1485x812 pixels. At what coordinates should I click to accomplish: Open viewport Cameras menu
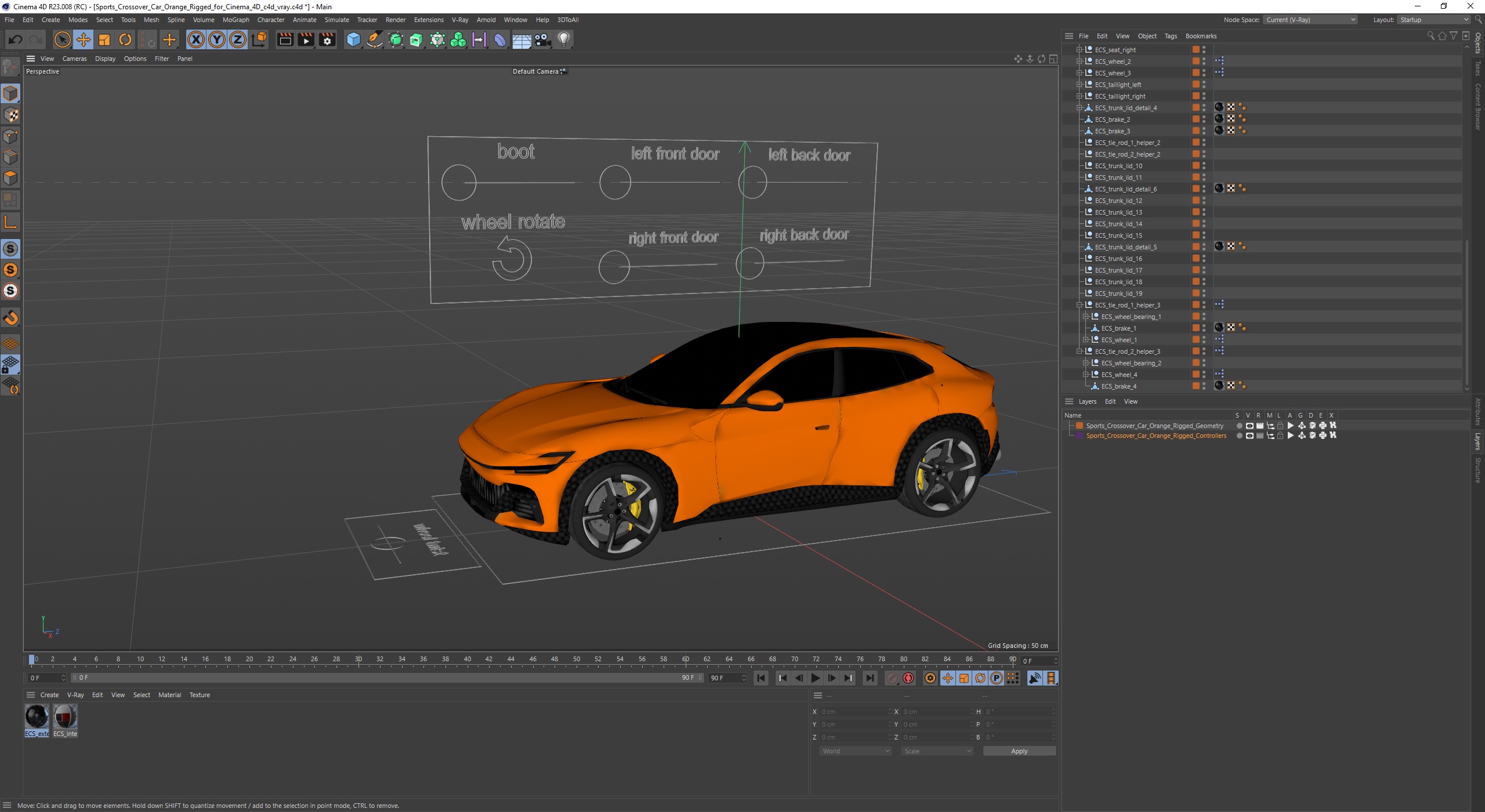point(74,59)
